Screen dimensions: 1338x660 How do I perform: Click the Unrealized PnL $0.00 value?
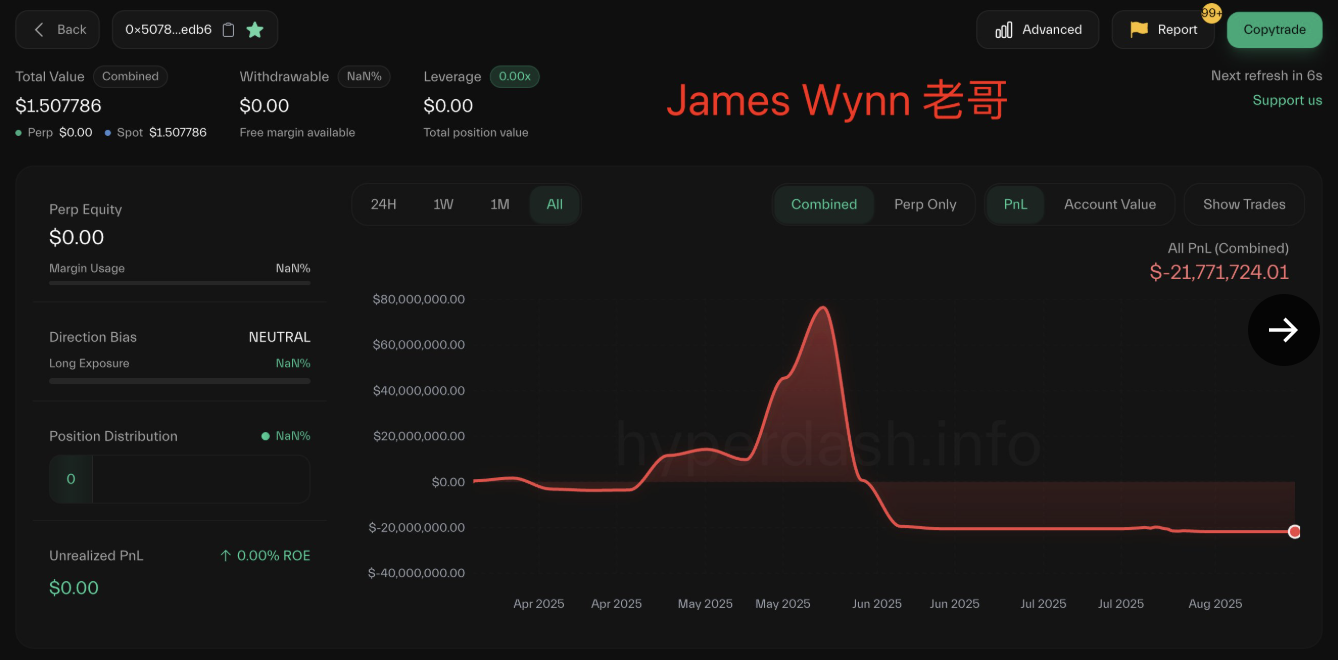point(74,588)
